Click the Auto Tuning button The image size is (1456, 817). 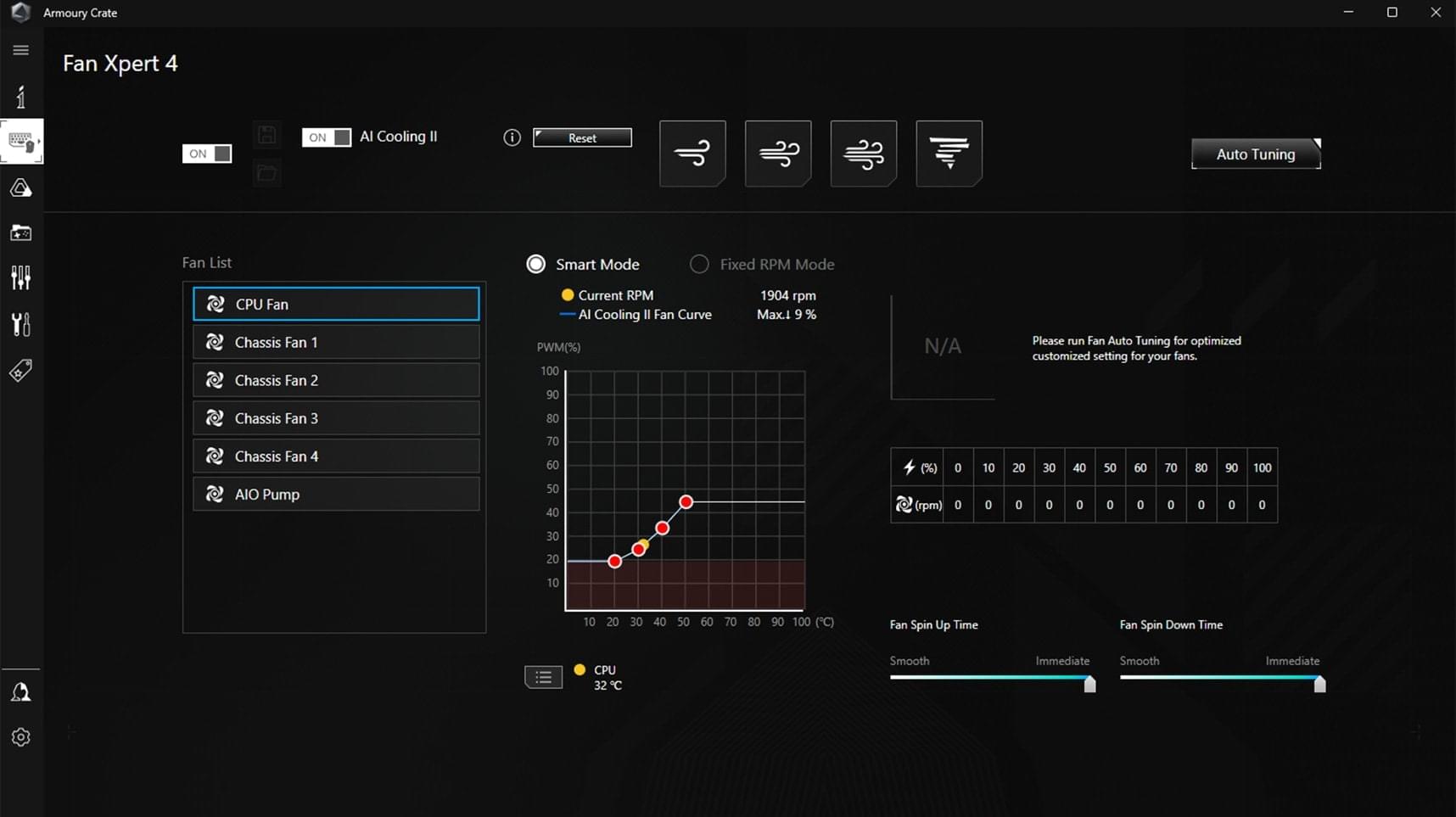(1256, 154)
